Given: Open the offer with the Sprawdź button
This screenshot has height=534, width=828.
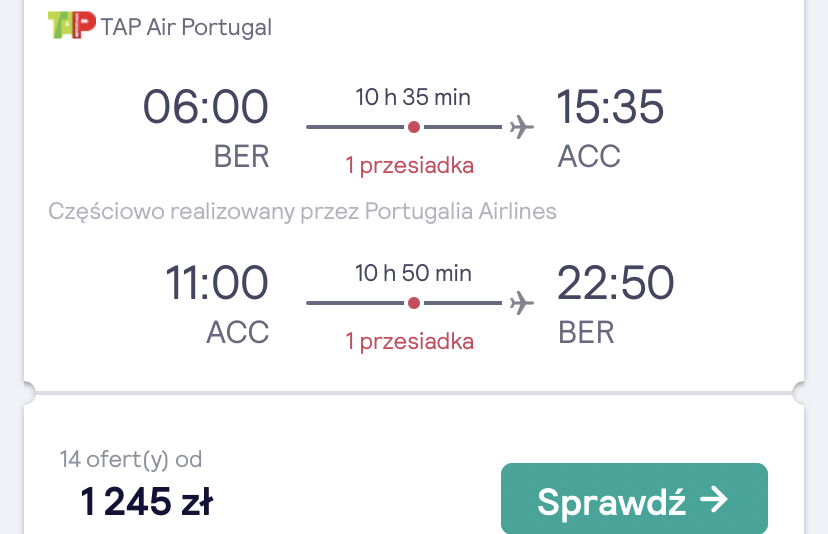Looking at the screenshot, I should (x=634, y=499).
